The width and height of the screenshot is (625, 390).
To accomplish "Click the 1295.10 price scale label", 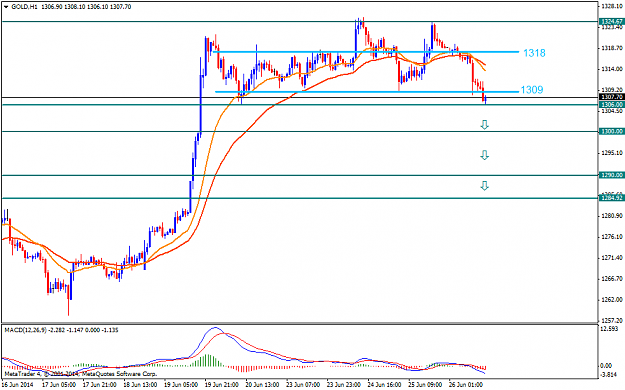I will click(x=612, y=153).
